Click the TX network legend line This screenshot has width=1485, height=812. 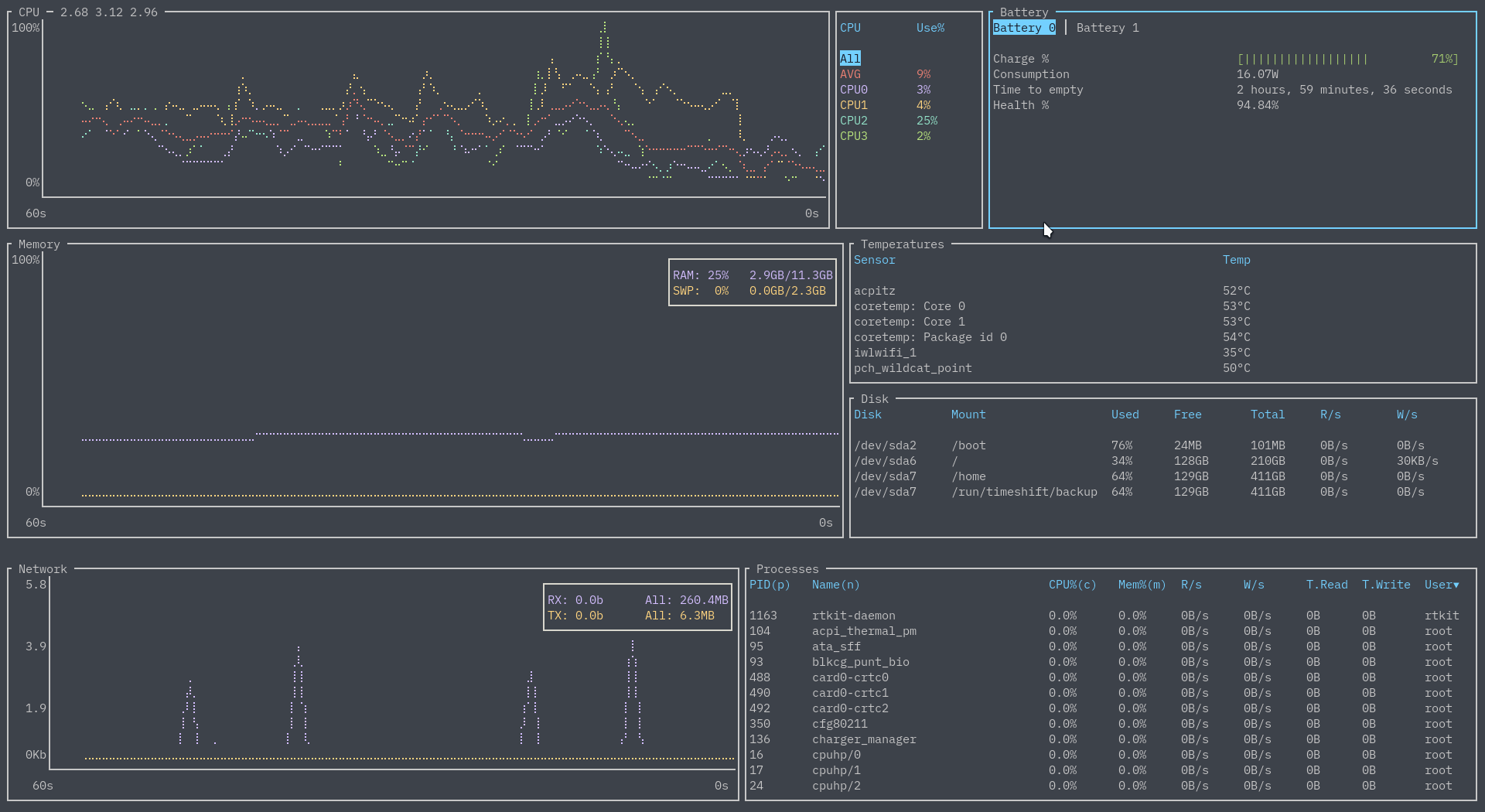tap(630, 616)
